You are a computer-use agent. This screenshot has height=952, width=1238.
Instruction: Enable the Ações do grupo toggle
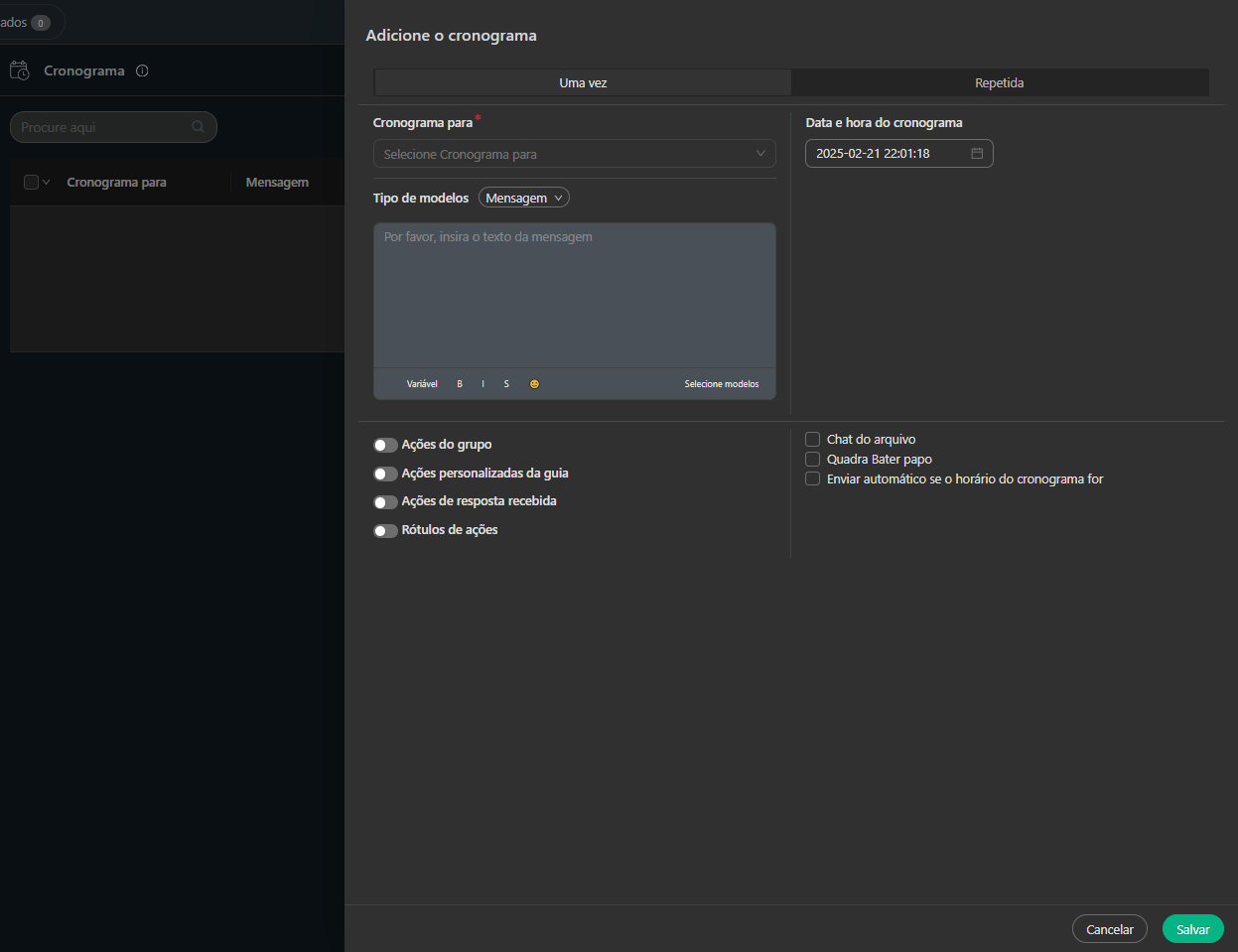(x=385, y=446)
